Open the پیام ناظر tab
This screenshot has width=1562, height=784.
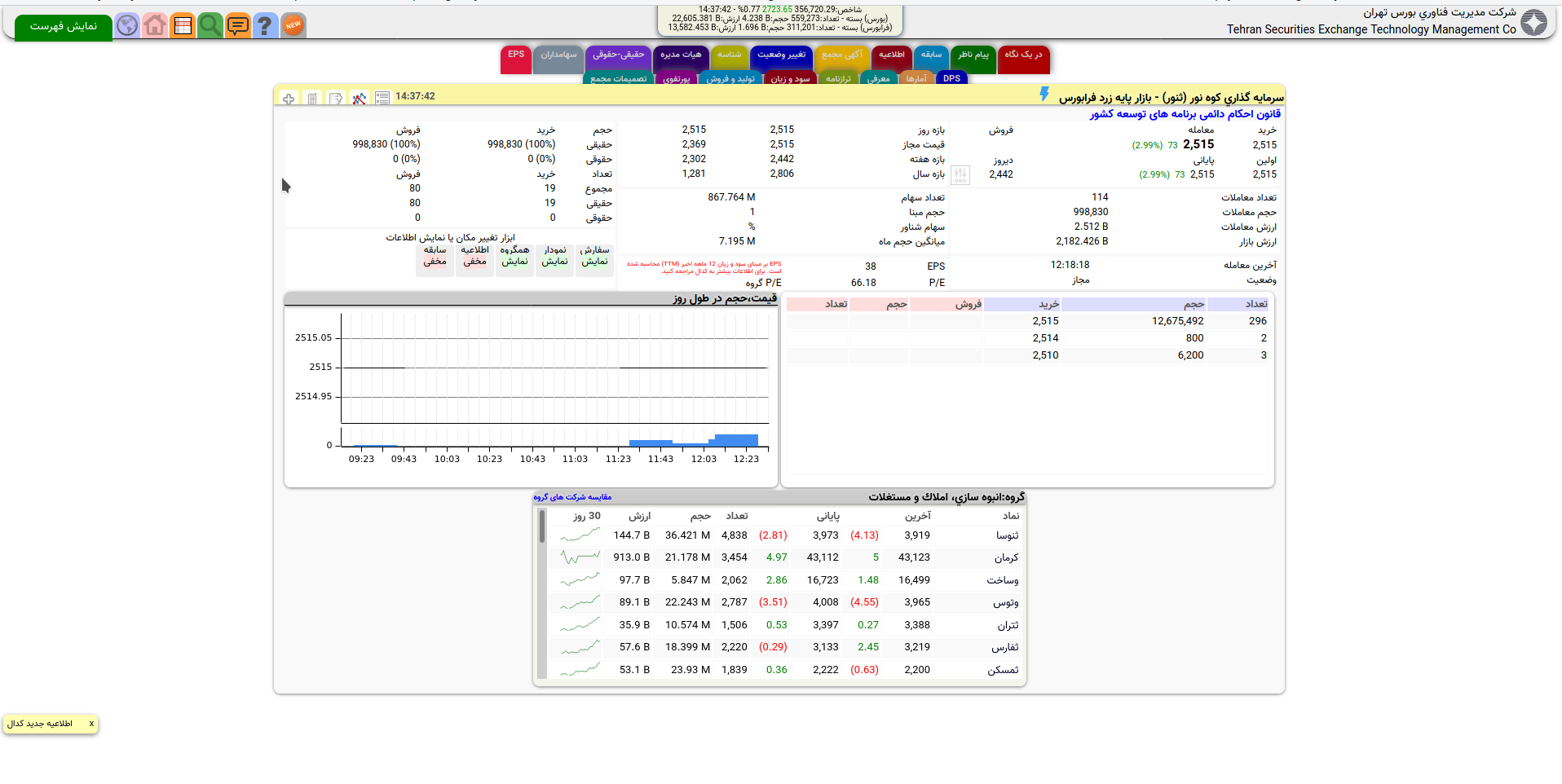pyautogui.click(x=973, y=59)
